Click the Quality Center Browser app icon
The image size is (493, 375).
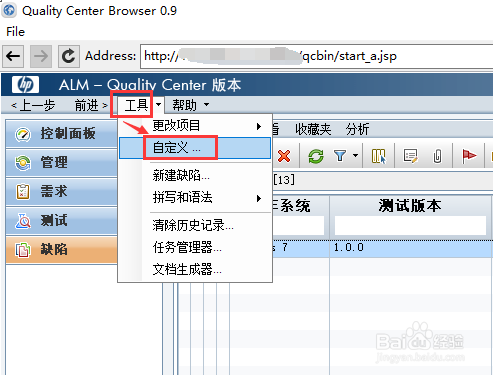(9, 11)
